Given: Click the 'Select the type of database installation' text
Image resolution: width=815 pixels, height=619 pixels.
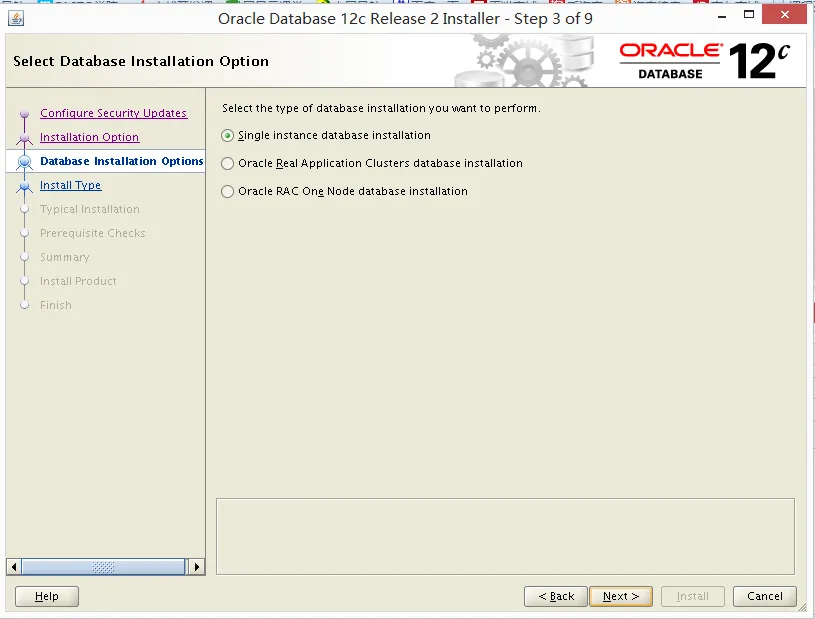Looking at the screenshot, I should pos(381,108).
